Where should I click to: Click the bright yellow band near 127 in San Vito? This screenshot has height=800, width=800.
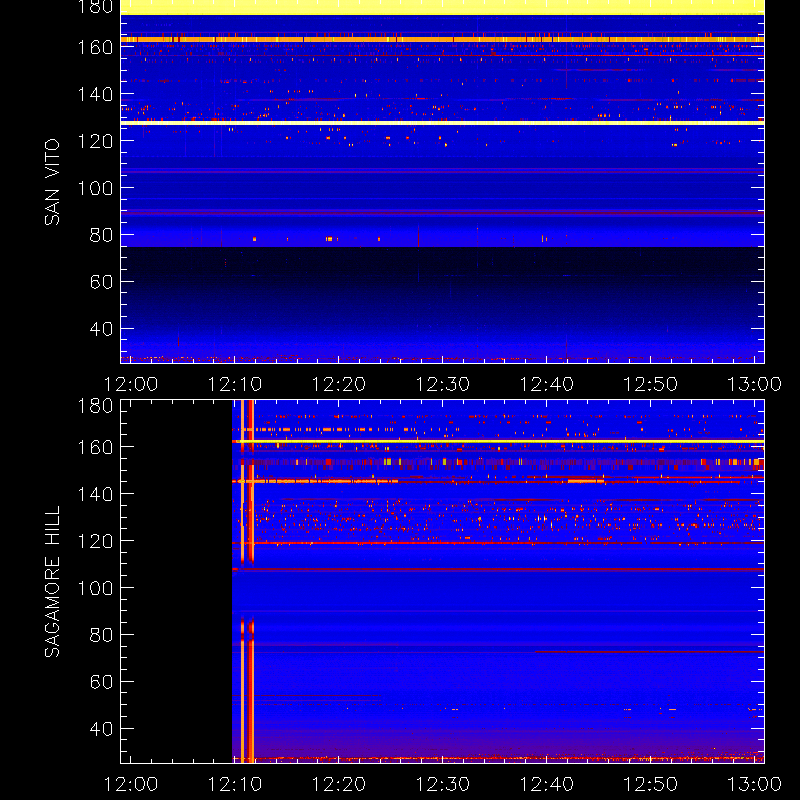click(442, 123)
